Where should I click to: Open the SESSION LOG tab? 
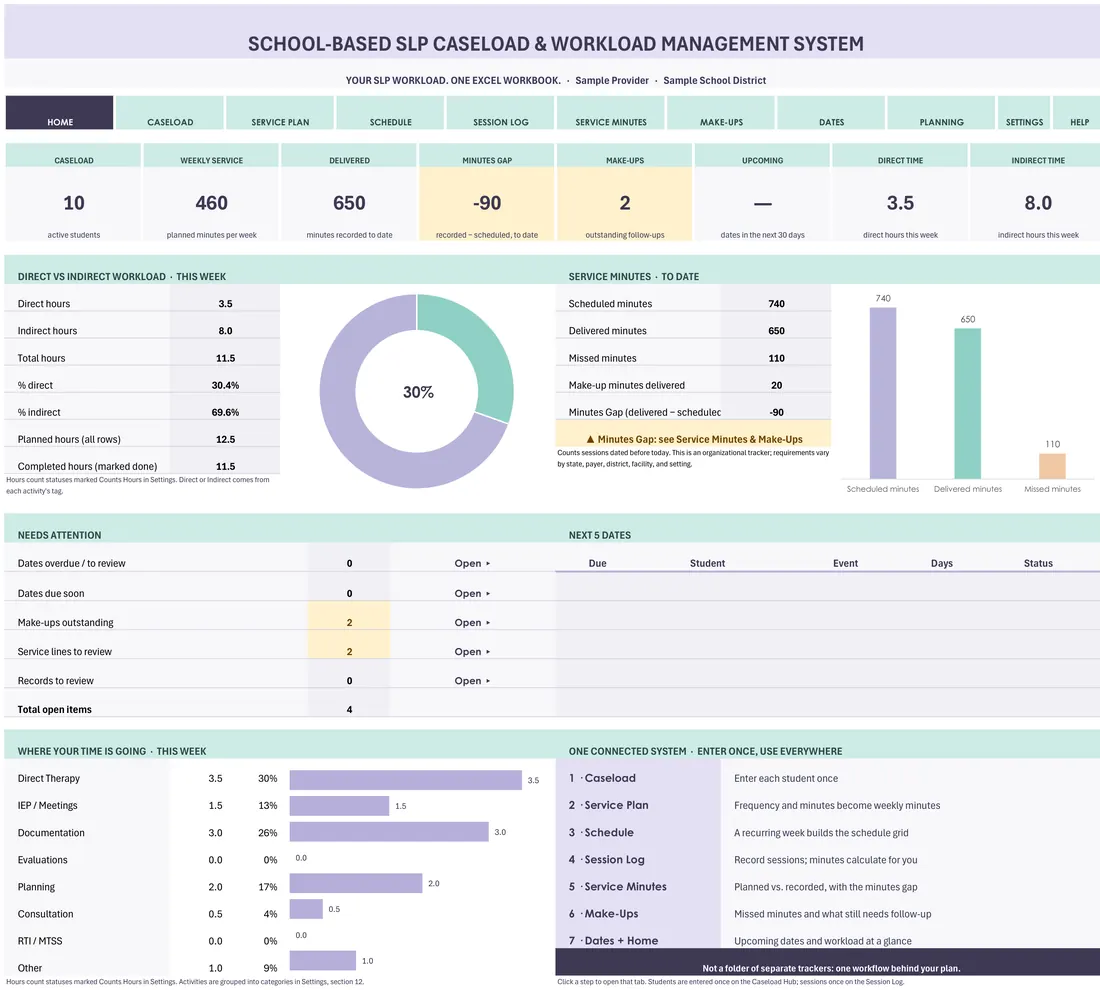[x=500, y=113]
